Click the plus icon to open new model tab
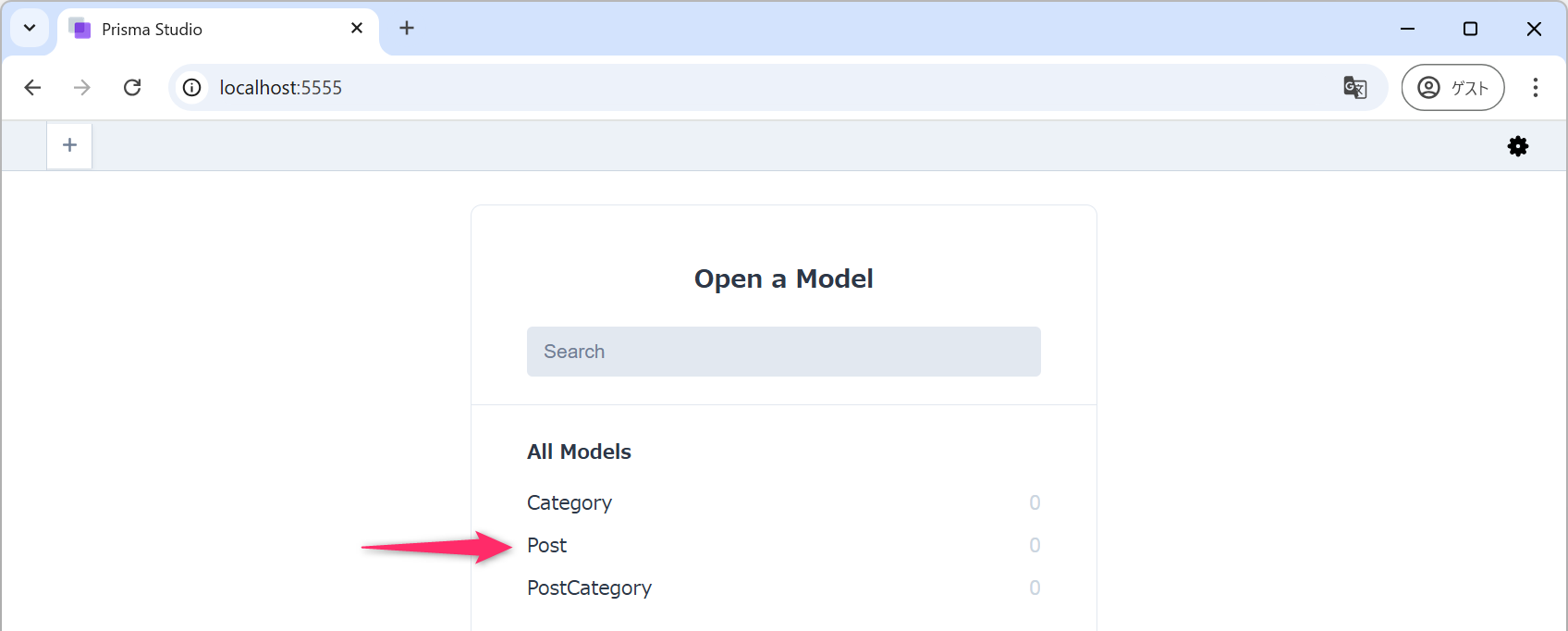The width and height of the screenshot is (1568, 631). 69,145
